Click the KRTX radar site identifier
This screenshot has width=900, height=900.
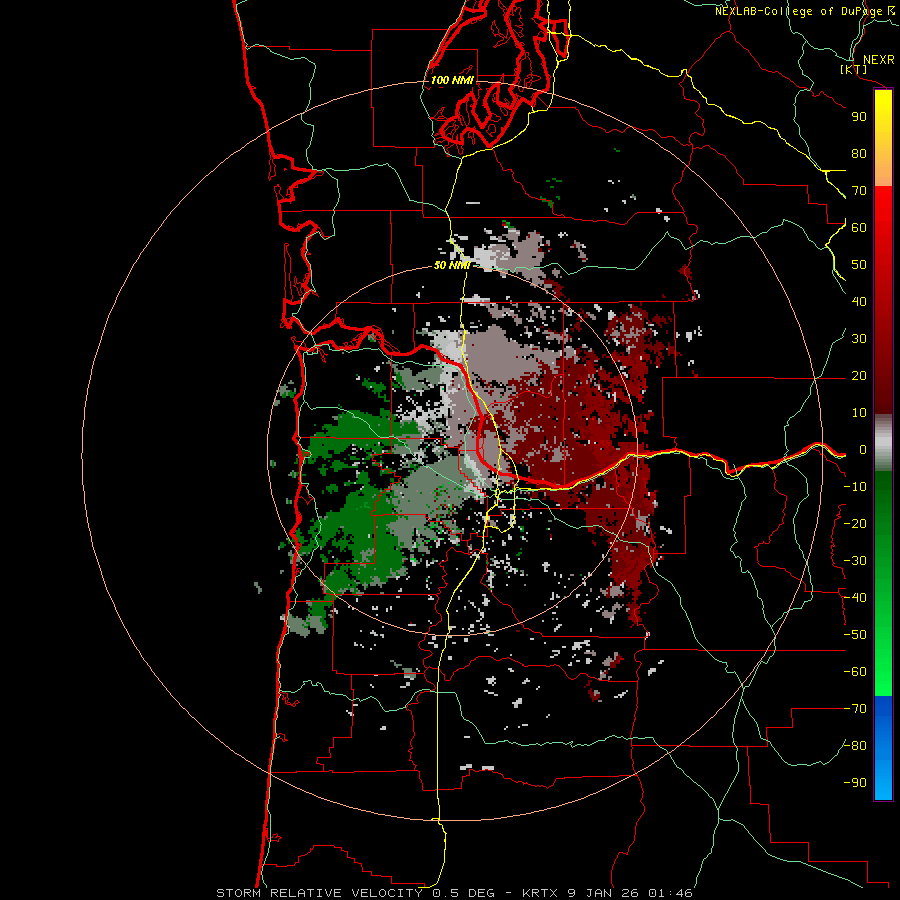[542, 893]
